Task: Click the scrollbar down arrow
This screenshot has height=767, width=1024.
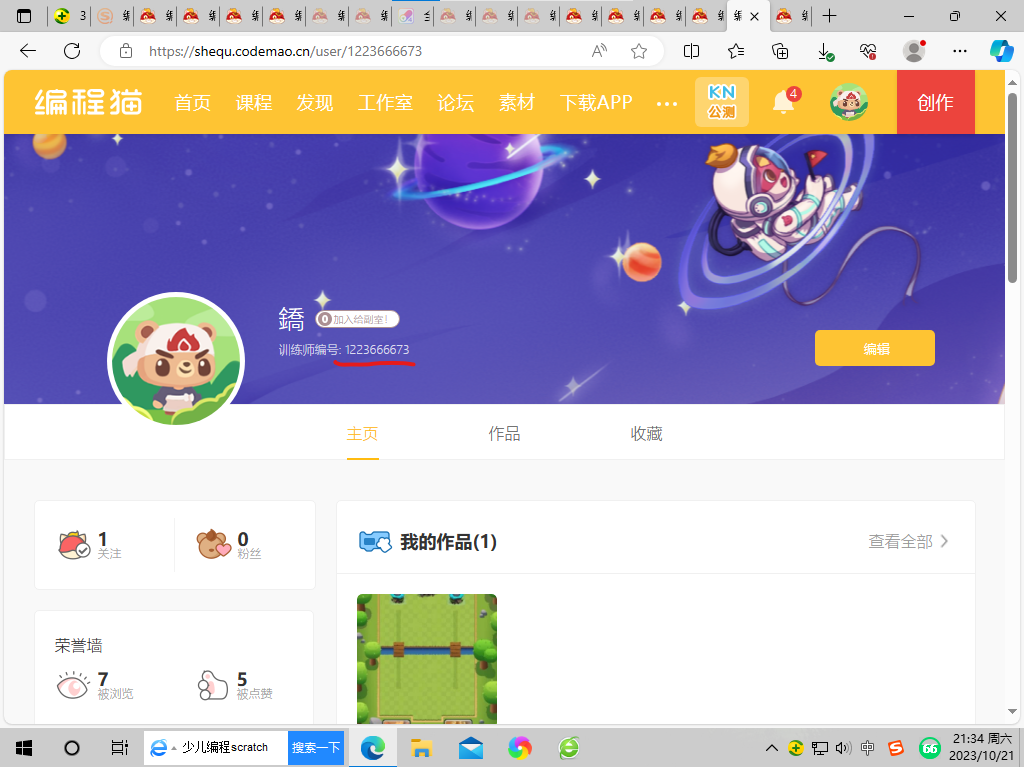Action: pos(1012,711)
